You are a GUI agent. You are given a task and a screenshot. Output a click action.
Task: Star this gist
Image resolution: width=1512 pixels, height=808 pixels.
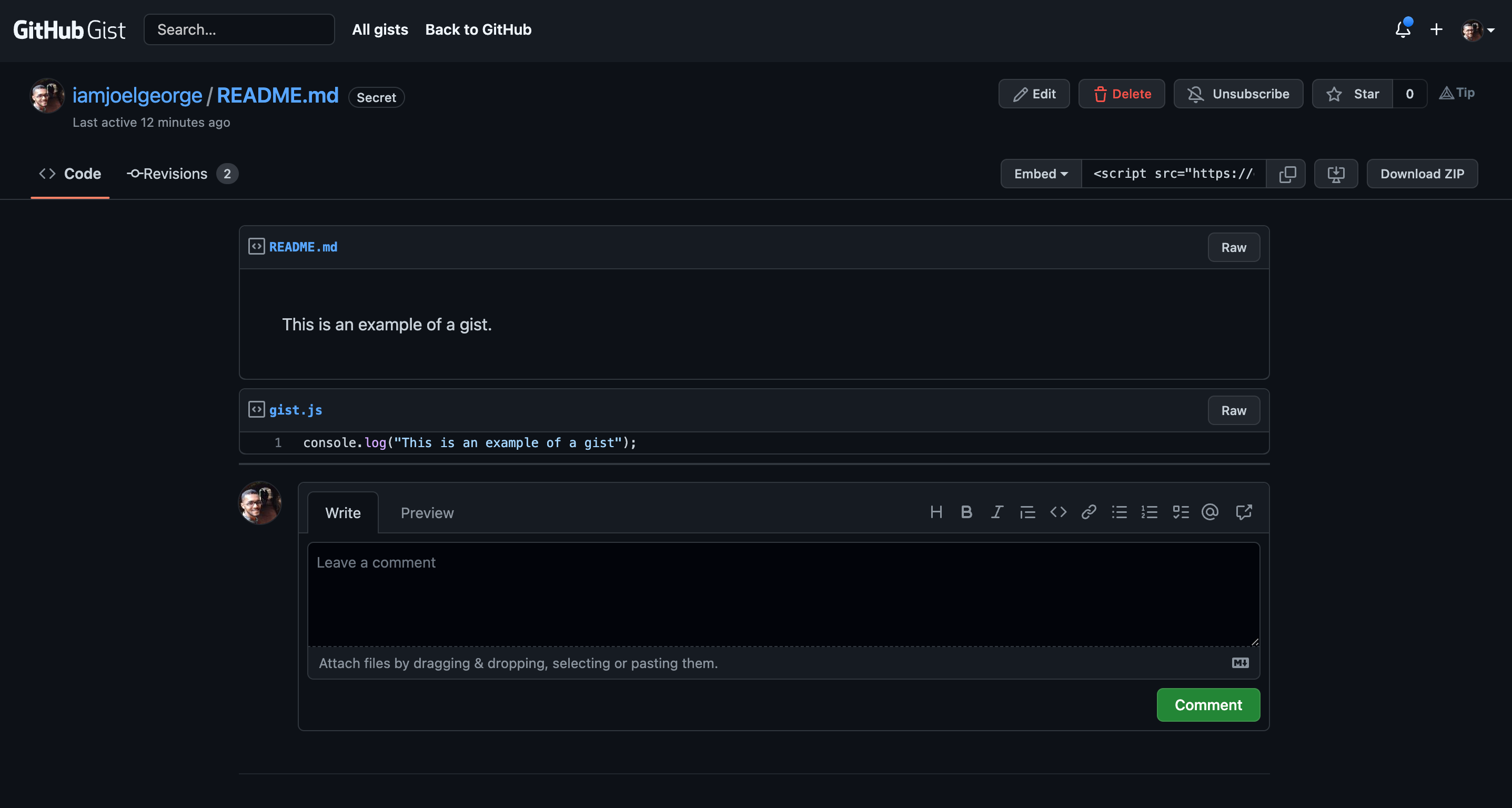coord(1353,94)
